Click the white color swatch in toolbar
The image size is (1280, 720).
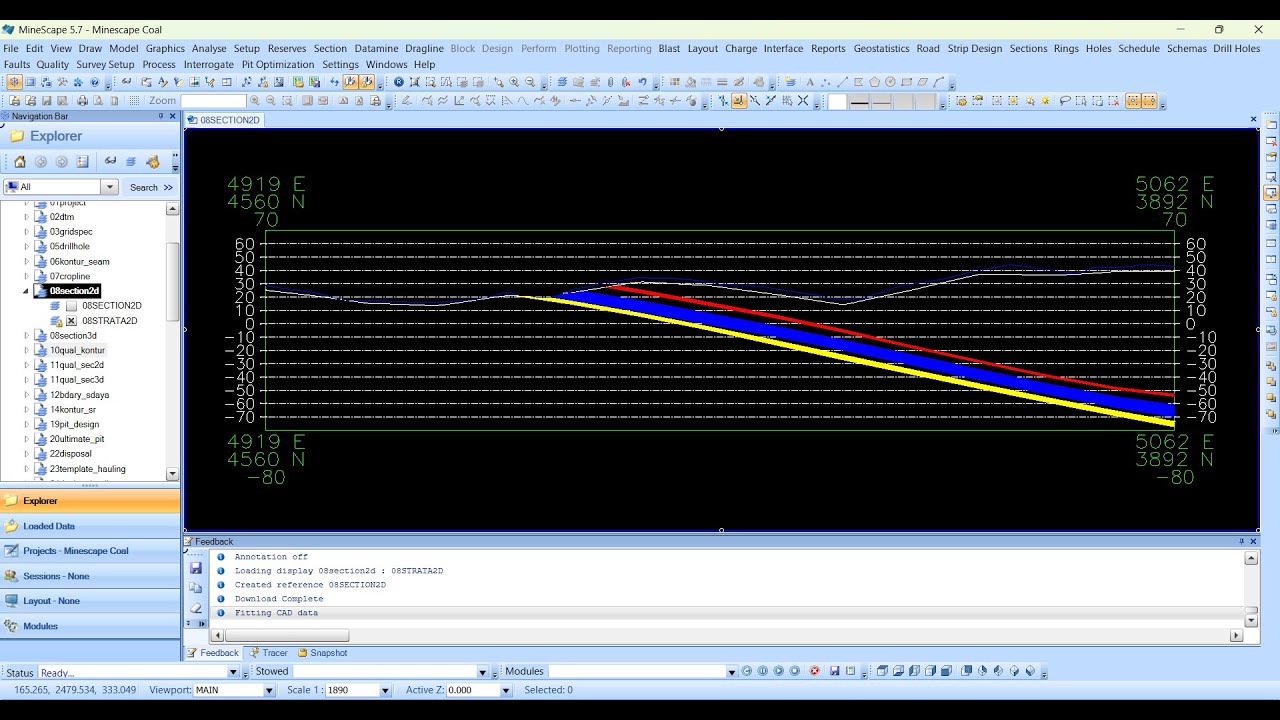837,101
